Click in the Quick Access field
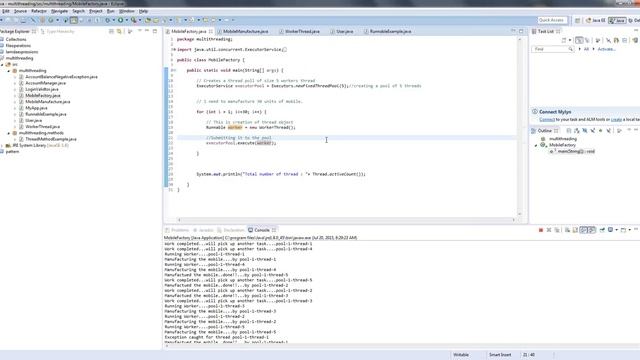Screen dimensions: 640x360 552,20
